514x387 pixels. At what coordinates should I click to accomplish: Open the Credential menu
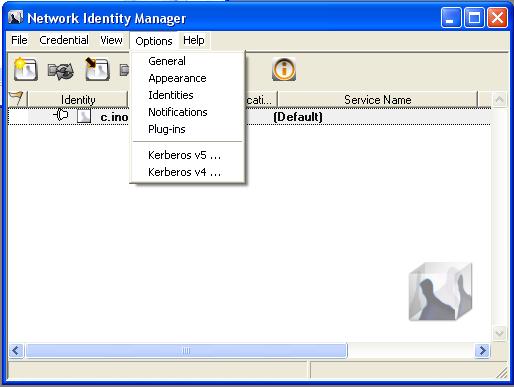tap(64, 40)
